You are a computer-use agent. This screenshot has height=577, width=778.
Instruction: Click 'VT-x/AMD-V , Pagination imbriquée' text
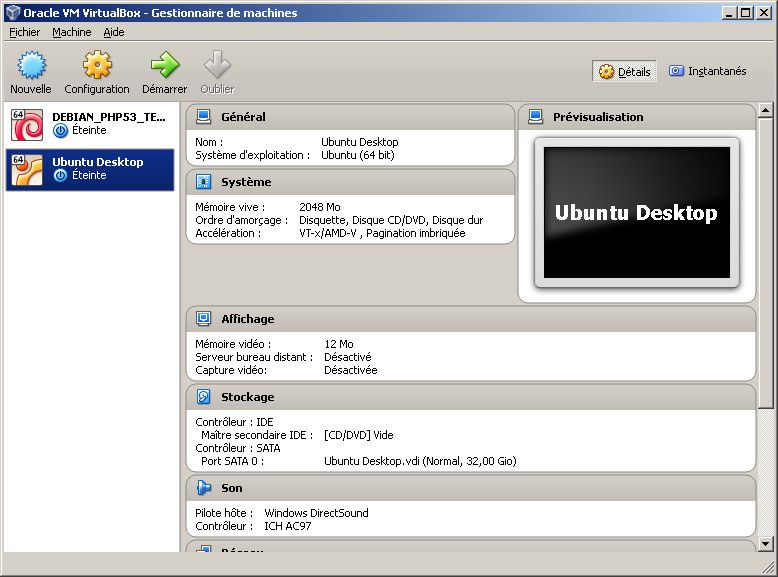coord(382,233)
